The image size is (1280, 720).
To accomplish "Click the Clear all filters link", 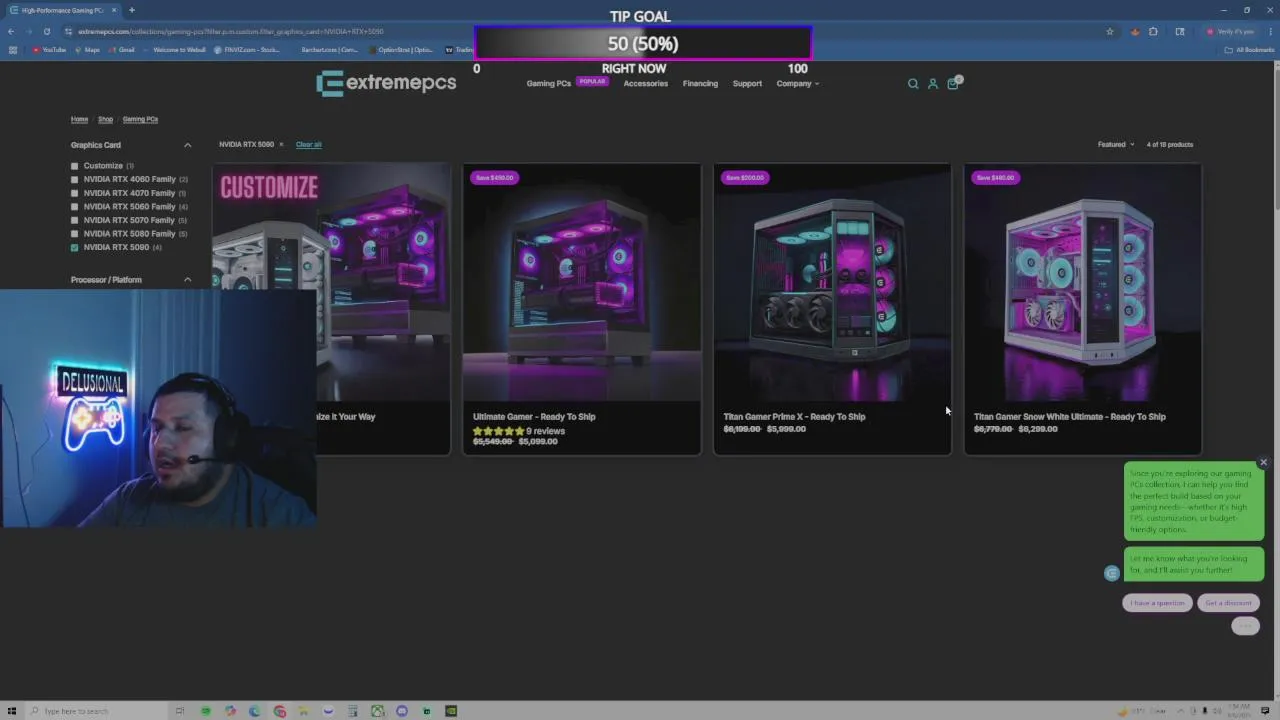I will click(x=308, y=144).
